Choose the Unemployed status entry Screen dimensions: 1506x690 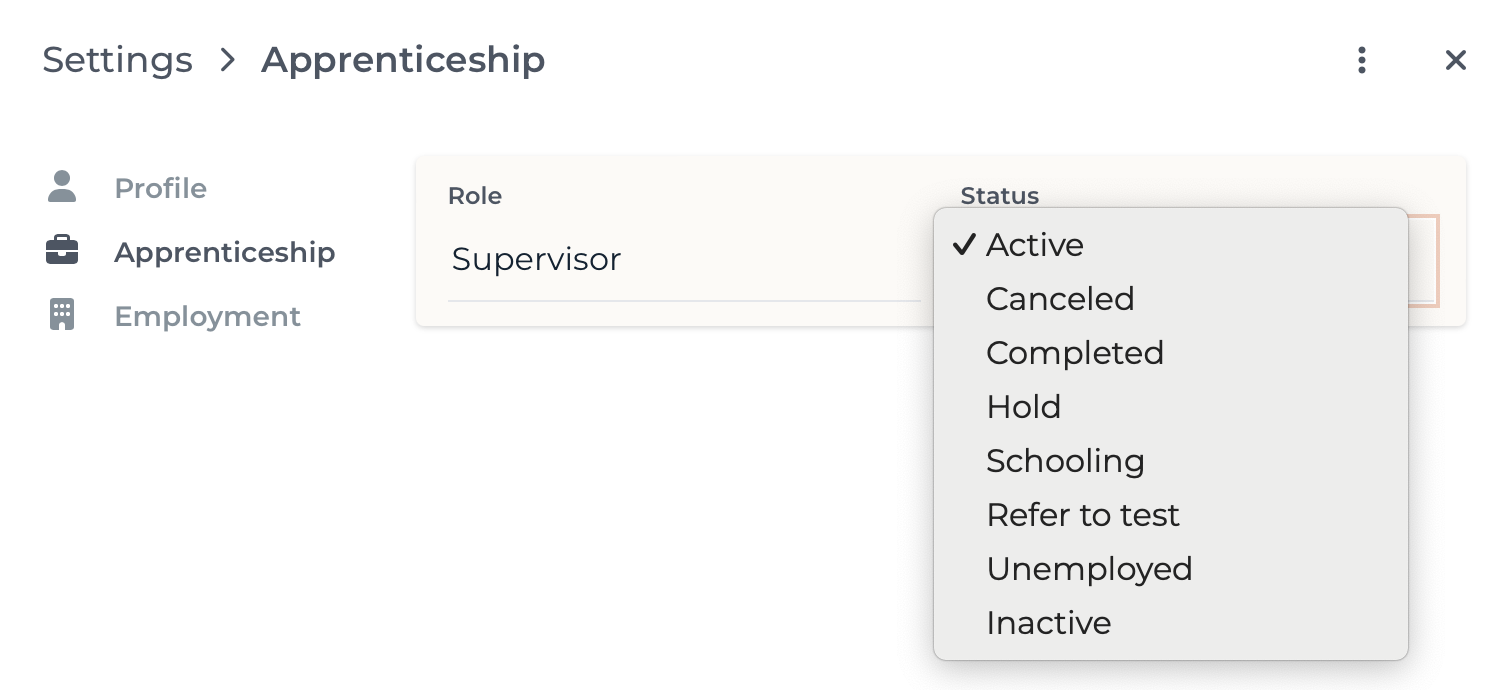[1089, 569]
